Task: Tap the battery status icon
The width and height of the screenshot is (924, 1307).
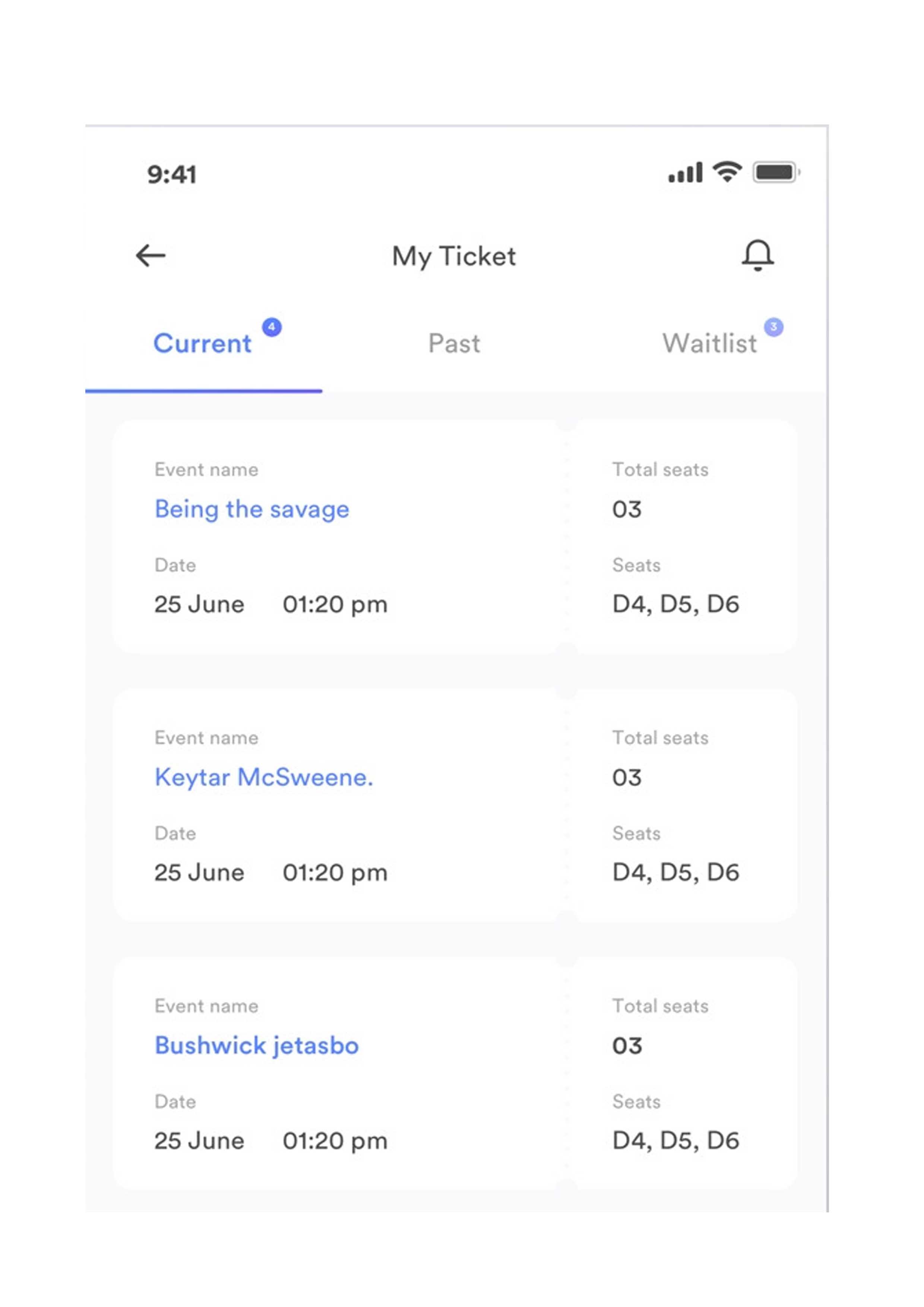Action: [776, 172]
